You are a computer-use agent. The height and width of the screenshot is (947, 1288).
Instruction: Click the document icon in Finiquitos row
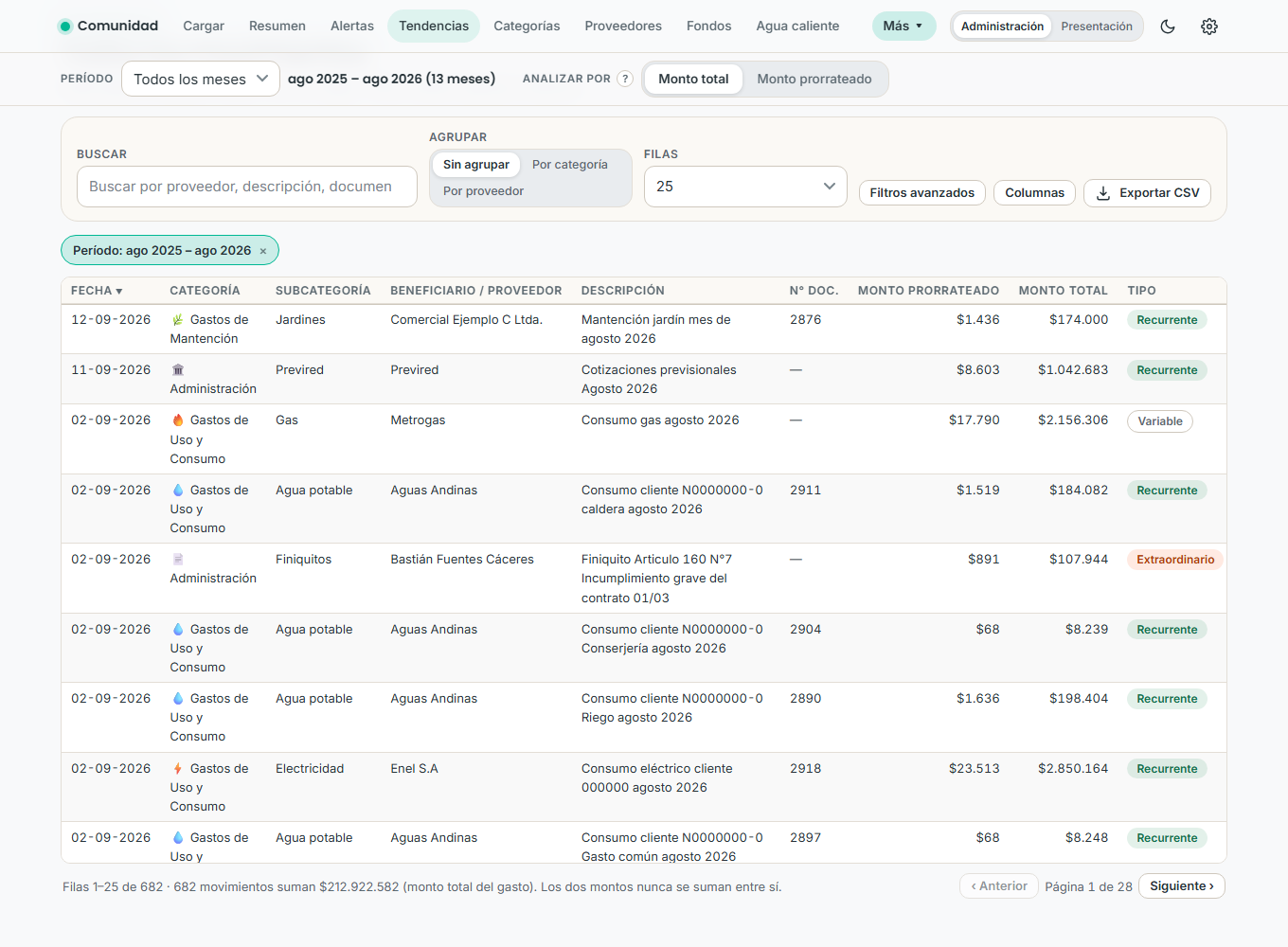coord(177,560)
